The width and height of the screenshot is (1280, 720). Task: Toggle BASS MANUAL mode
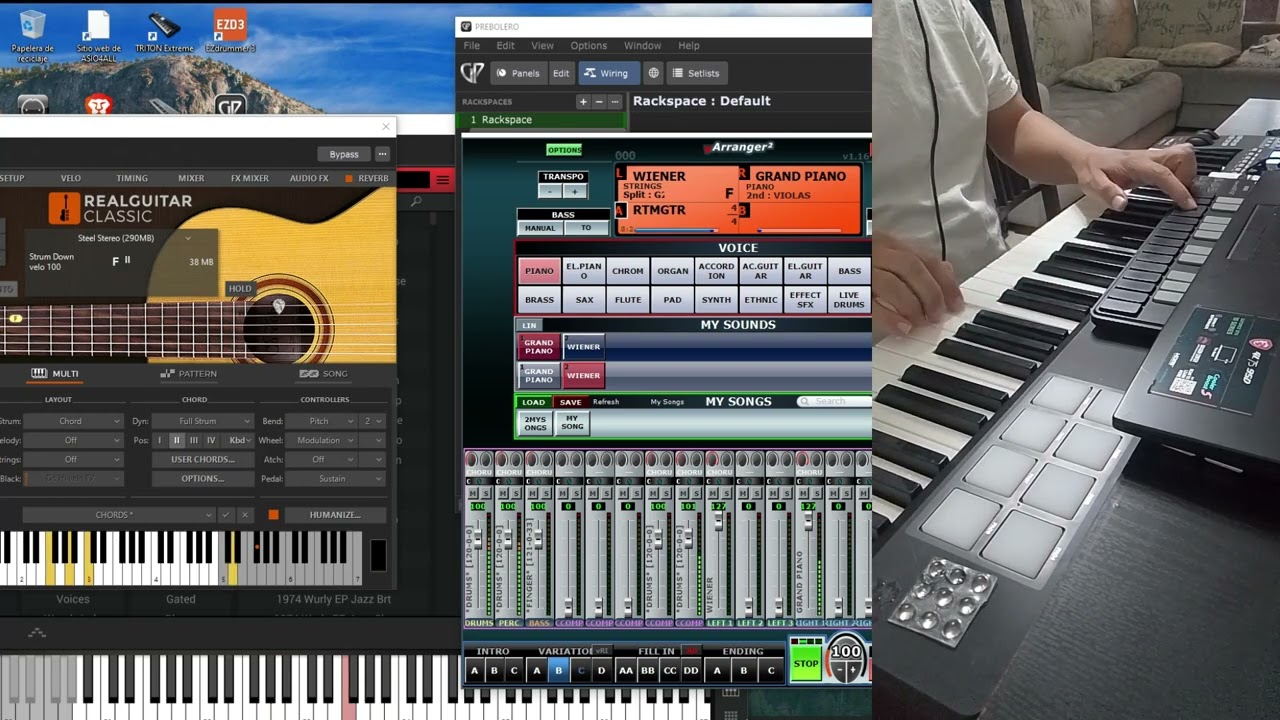(x=540, y=228)
